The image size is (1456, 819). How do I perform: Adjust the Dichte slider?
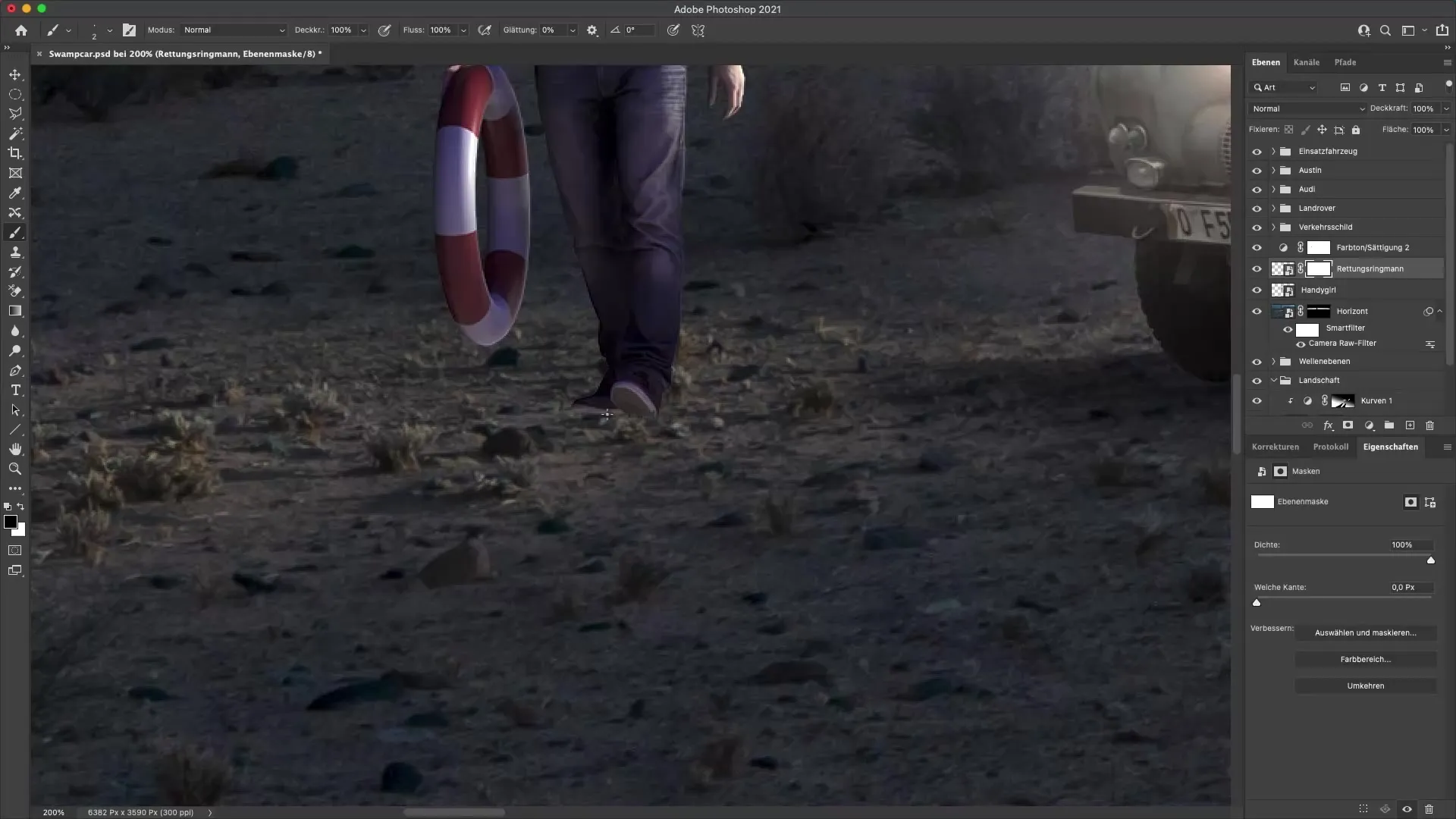coord(1432,560)
